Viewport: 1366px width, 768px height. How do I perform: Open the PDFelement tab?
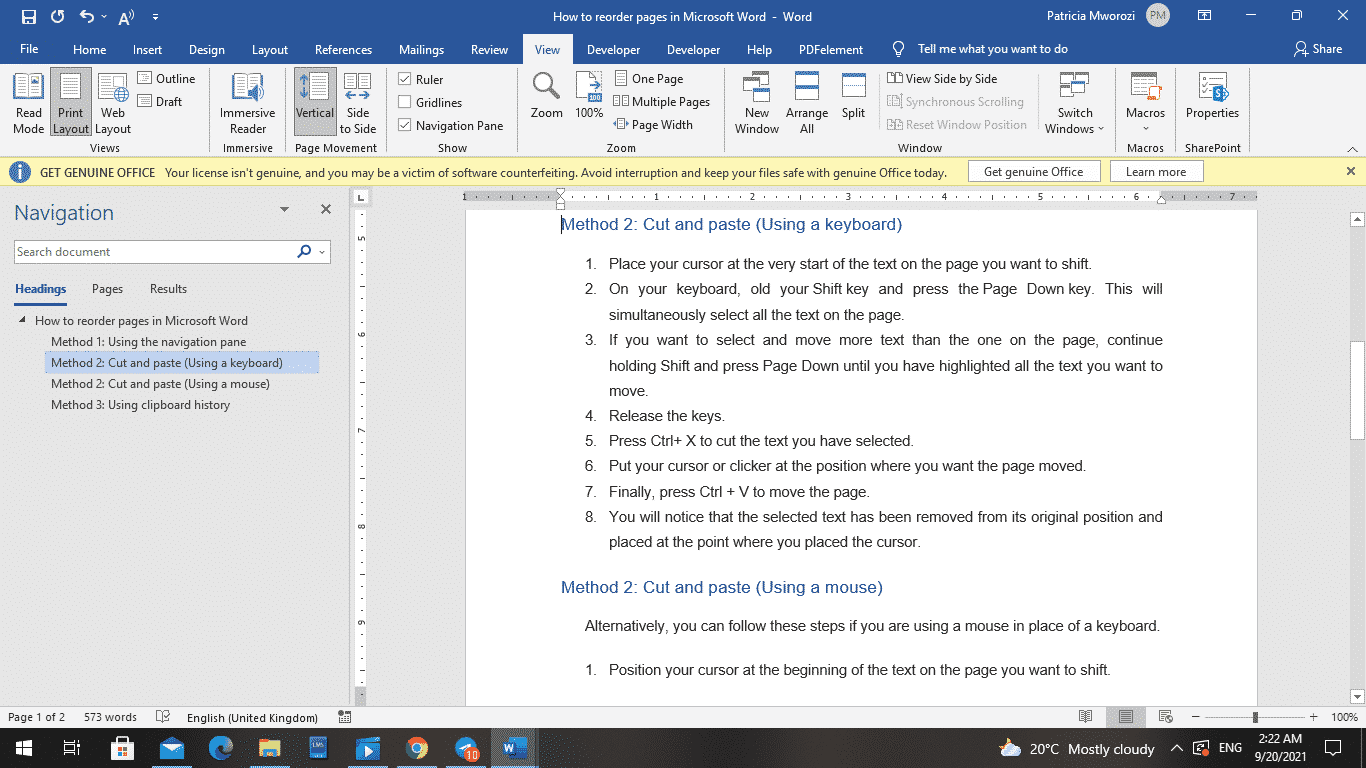click(830, 49)
